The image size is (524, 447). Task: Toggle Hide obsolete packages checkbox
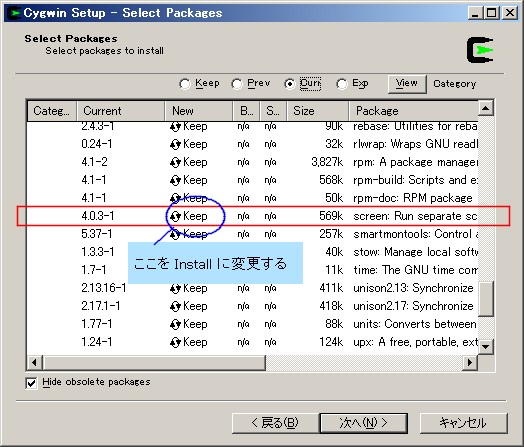click(x=31, y=383)
